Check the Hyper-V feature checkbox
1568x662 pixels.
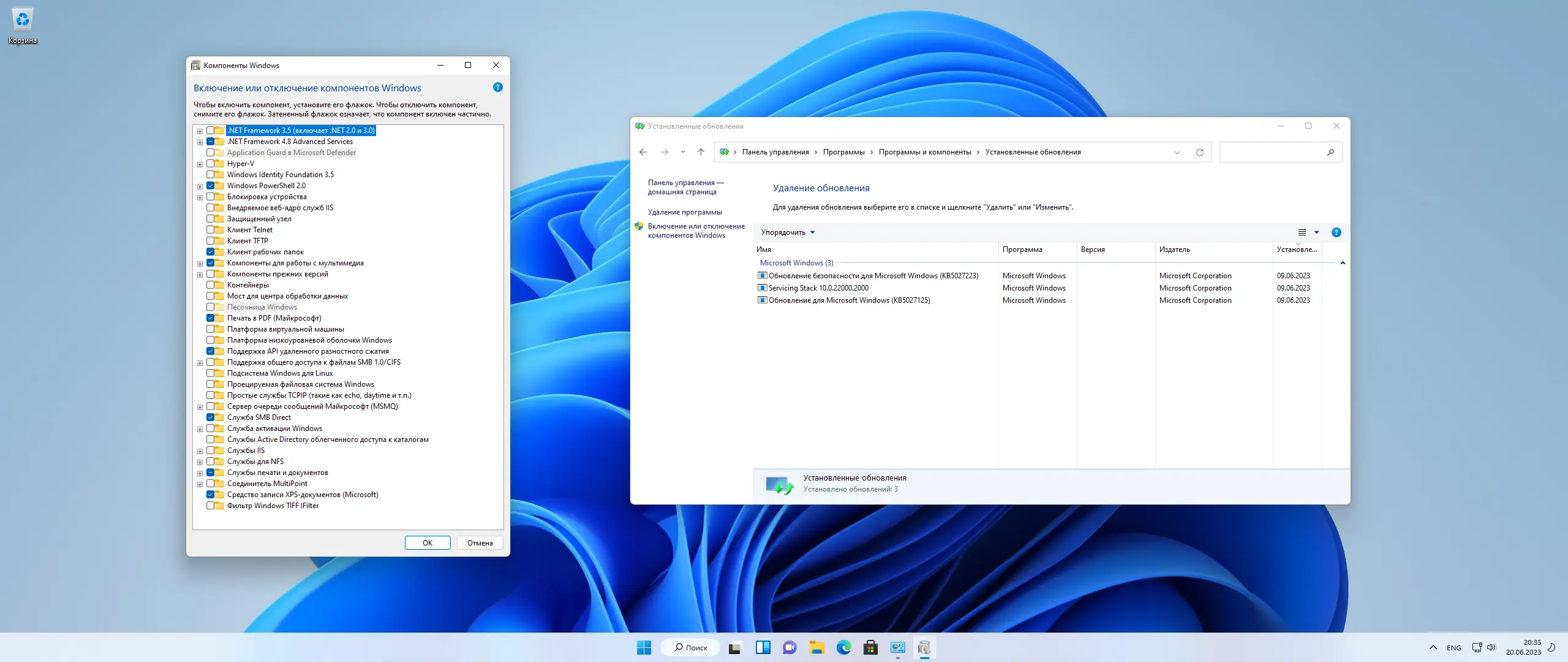tap(210, 164)
